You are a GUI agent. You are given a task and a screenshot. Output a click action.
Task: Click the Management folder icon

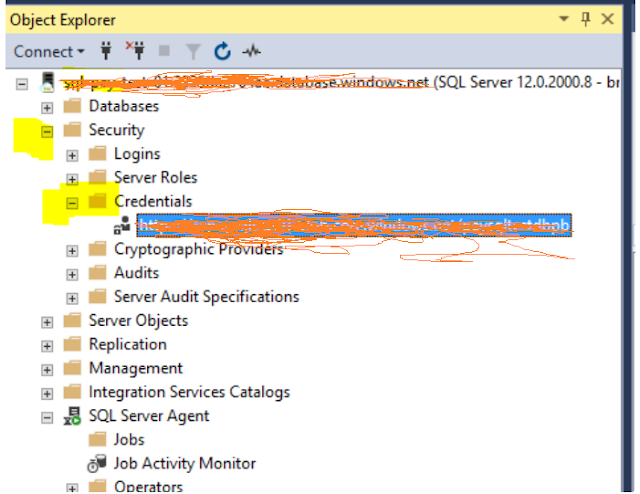tap(73, 368)
